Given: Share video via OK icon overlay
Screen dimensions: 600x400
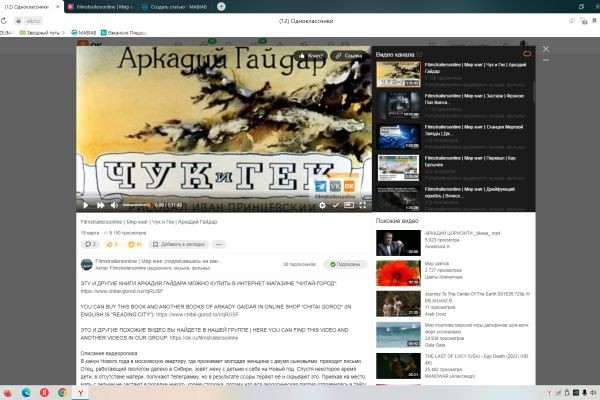Looking at the screenshot, I should (349, 186).
